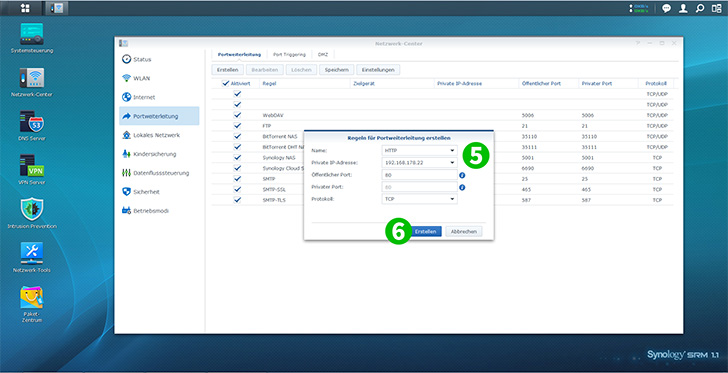This screenshot has width=728, height=373.
Task: Click Abbrechen in the dialog
Action: 464,231
